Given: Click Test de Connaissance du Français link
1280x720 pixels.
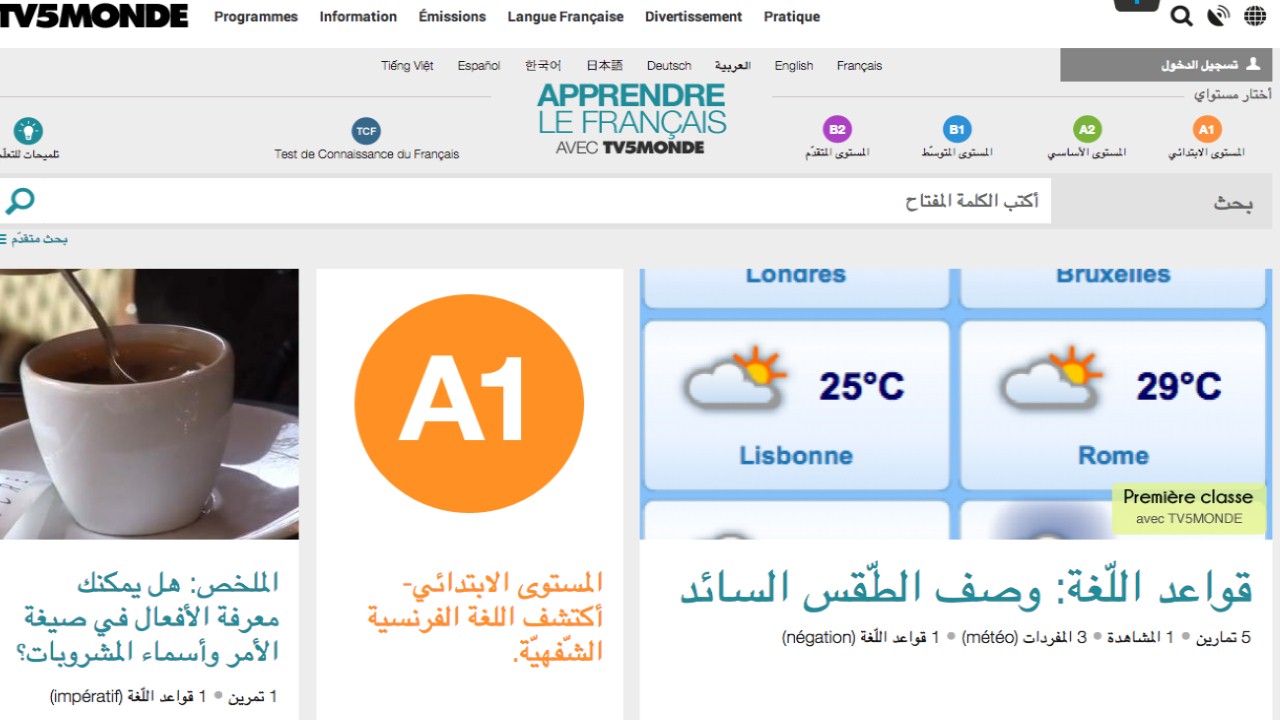Looking at the screenshot, I should click(x=367, y=154).
